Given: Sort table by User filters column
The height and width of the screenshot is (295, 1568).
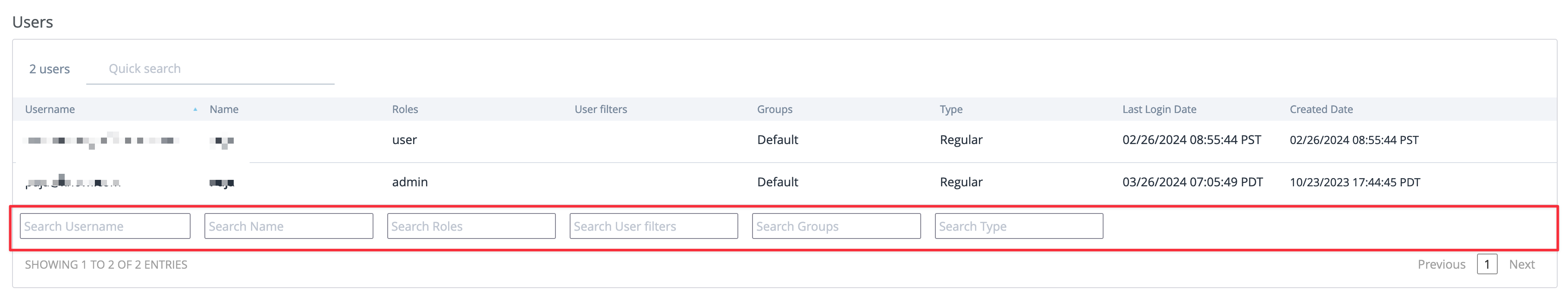Looking at the screenshot, I should (600, 110).
